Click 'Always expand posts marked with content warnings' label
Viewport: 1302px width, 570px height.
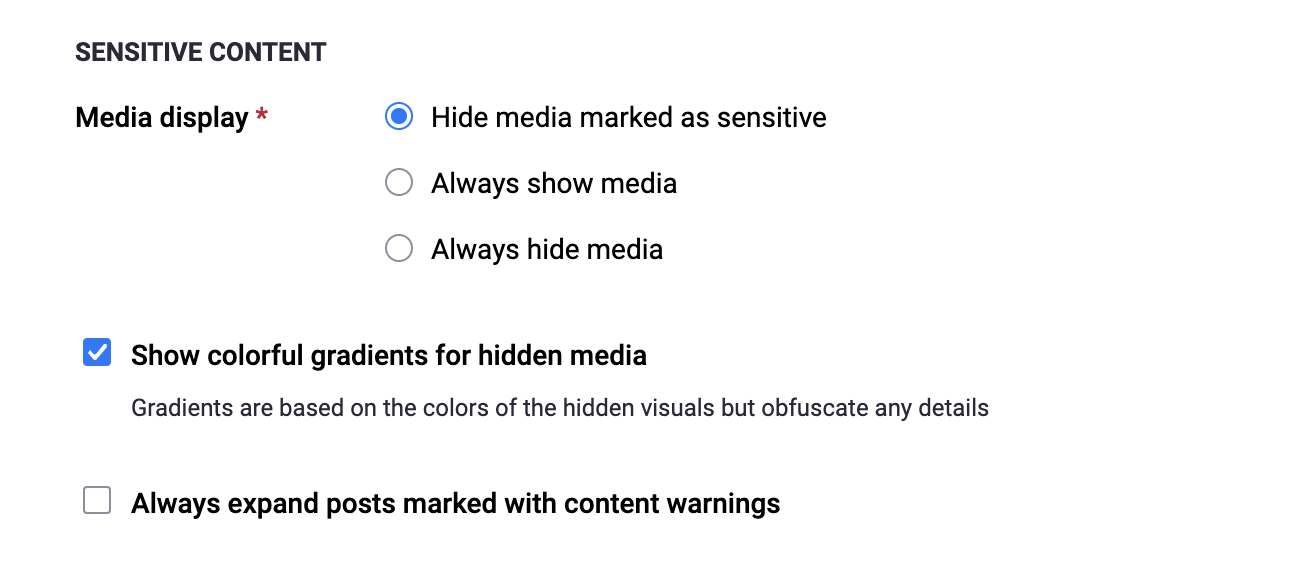click(x=455, y=503)
